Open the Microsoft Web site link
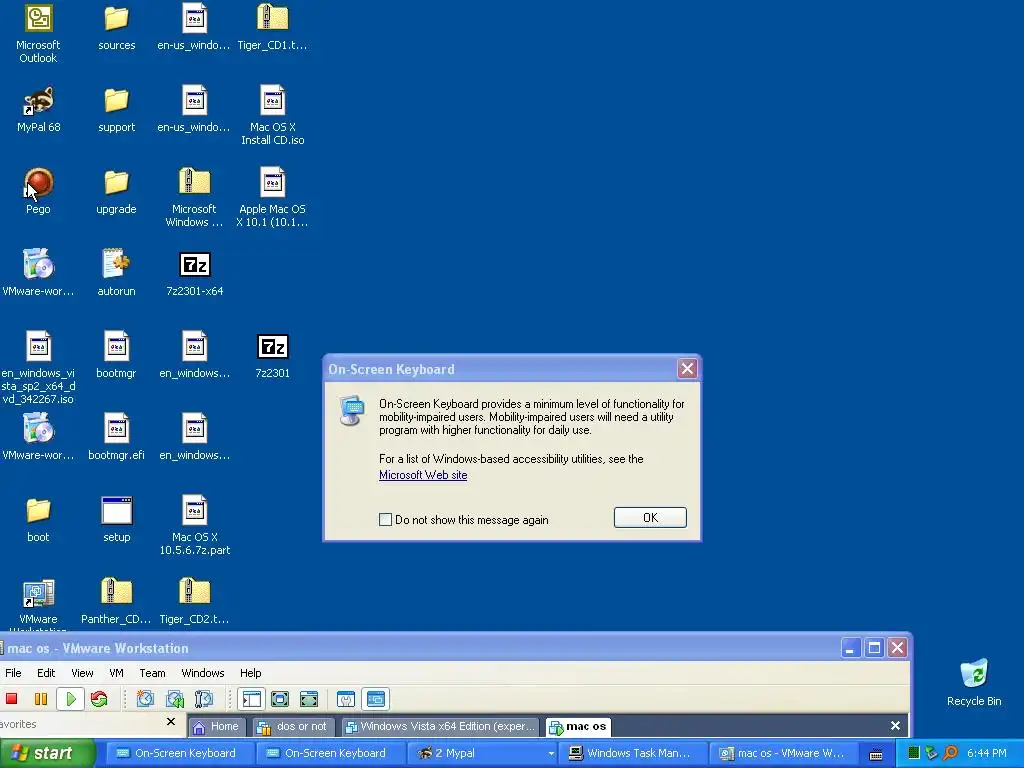The height and width of the screenshot is (768, 1024). click(423, 475)
